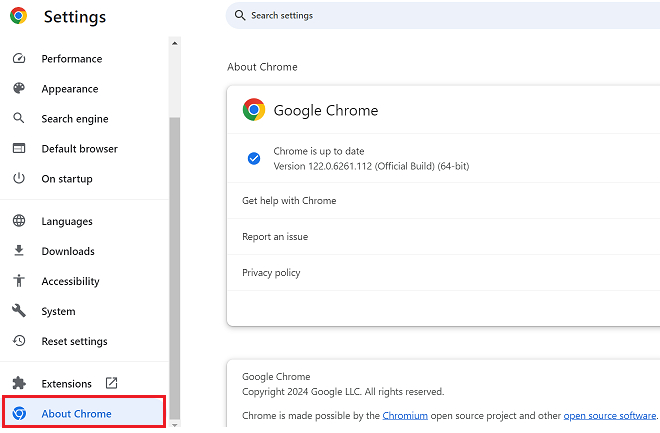Click the Reset settings history icon
Image resolution: width=660 pixels, height=433 pixels.
click(18, 341)
